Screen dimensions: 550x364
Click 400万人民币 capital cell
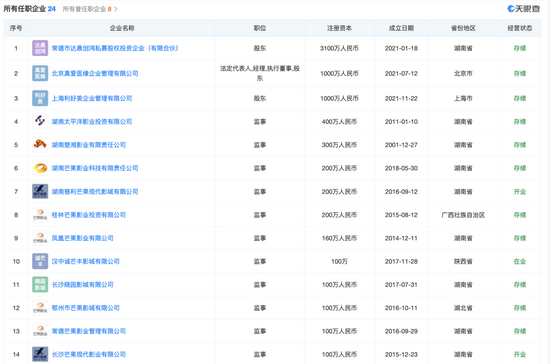pos(339,121)
